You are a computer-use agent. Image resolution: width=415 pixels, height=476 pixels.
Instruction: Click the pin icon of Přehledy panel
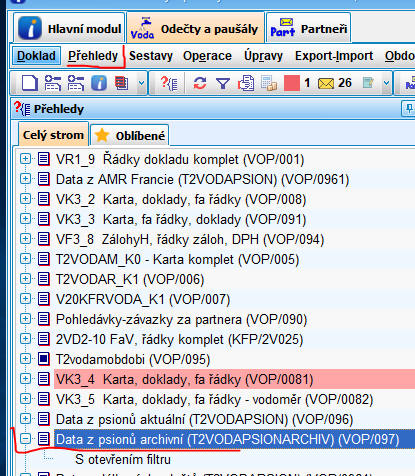click(x=409, y=109)
